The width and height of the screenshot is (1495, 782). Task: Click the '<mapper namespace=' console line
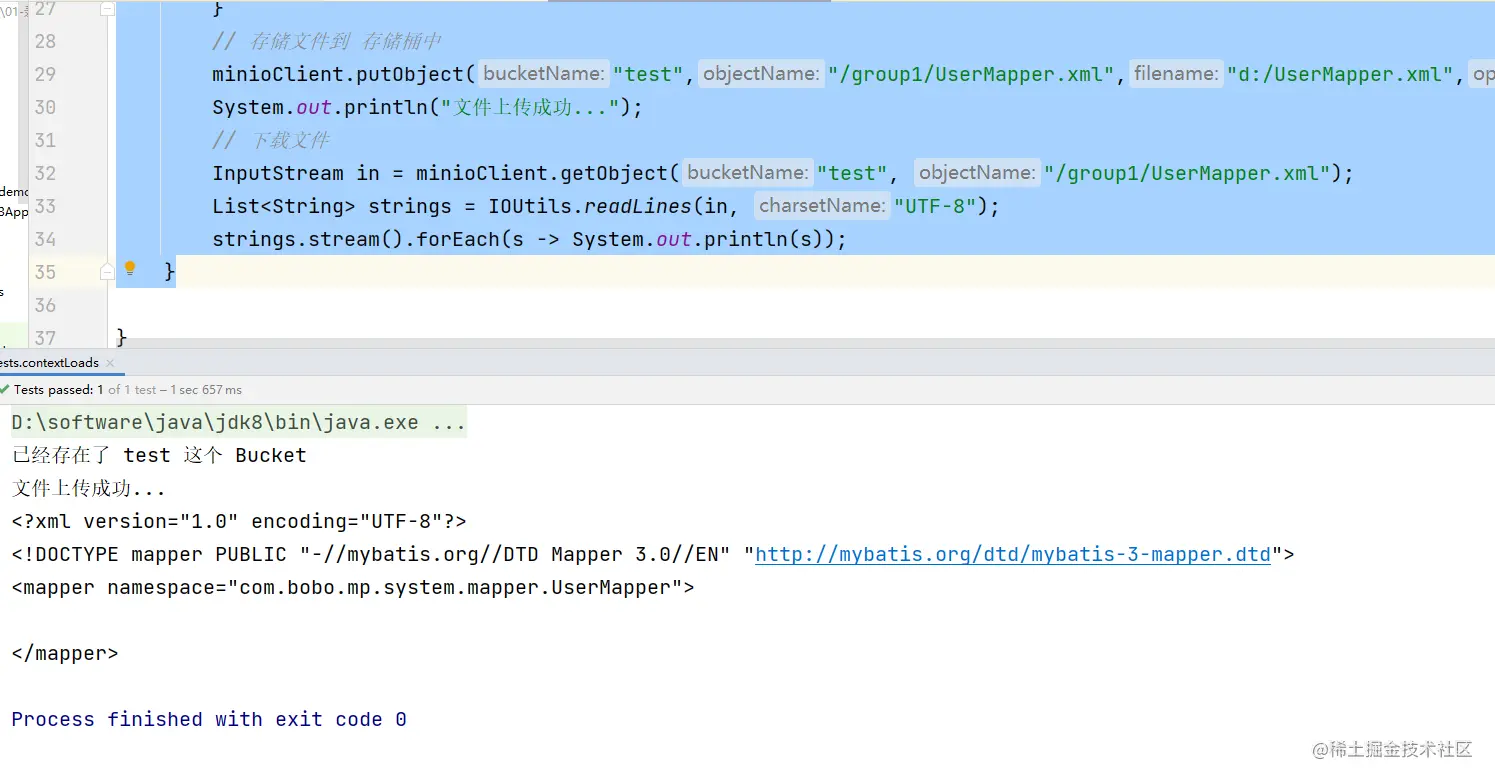pyautogui.click(x=353, y=587)
